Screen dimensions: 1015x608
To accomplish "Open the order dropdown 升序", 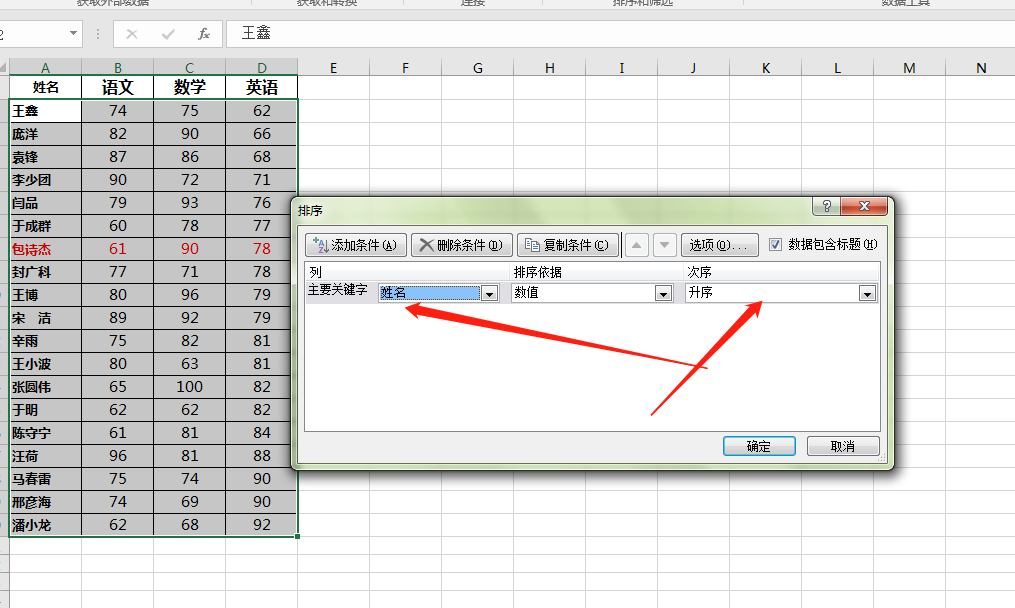I will [867, 293].
